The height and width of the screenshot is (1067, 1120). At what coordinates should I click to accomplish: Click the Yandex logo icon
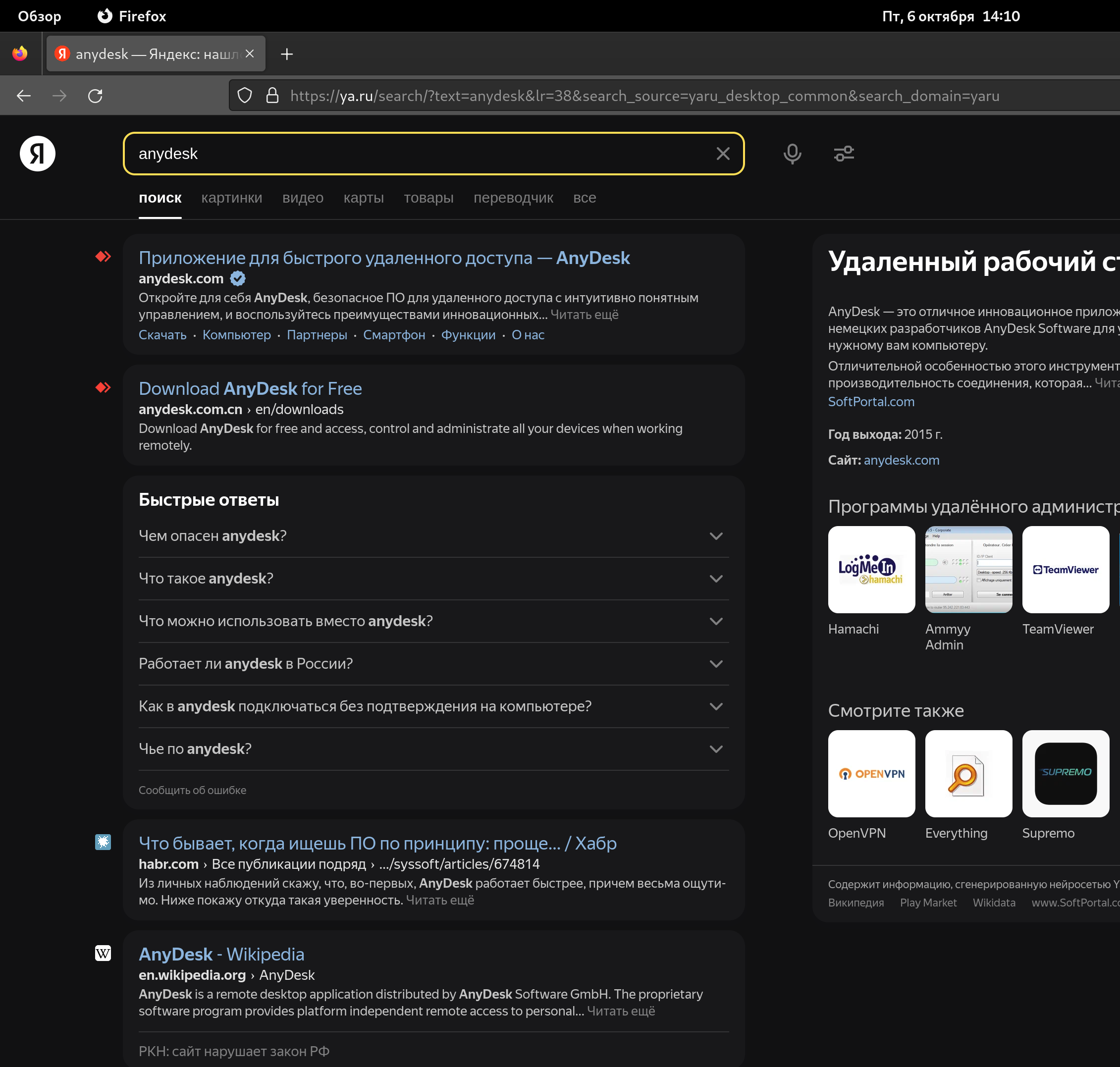coord(38,154)
